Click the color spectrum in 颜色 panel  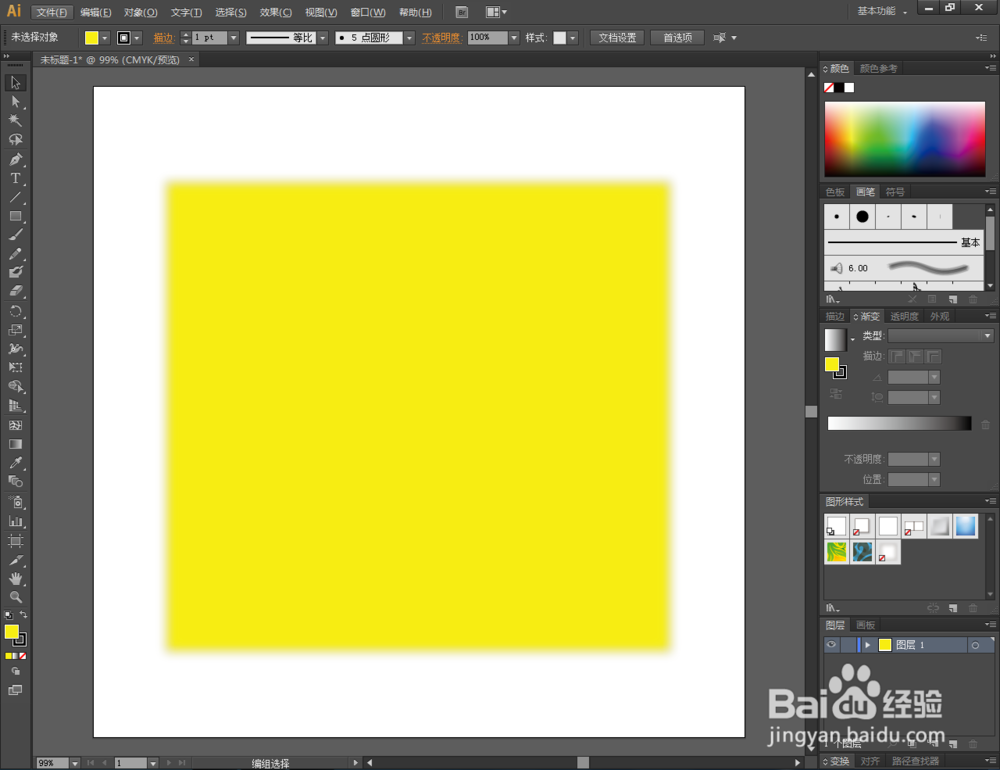tap(904, 138)
